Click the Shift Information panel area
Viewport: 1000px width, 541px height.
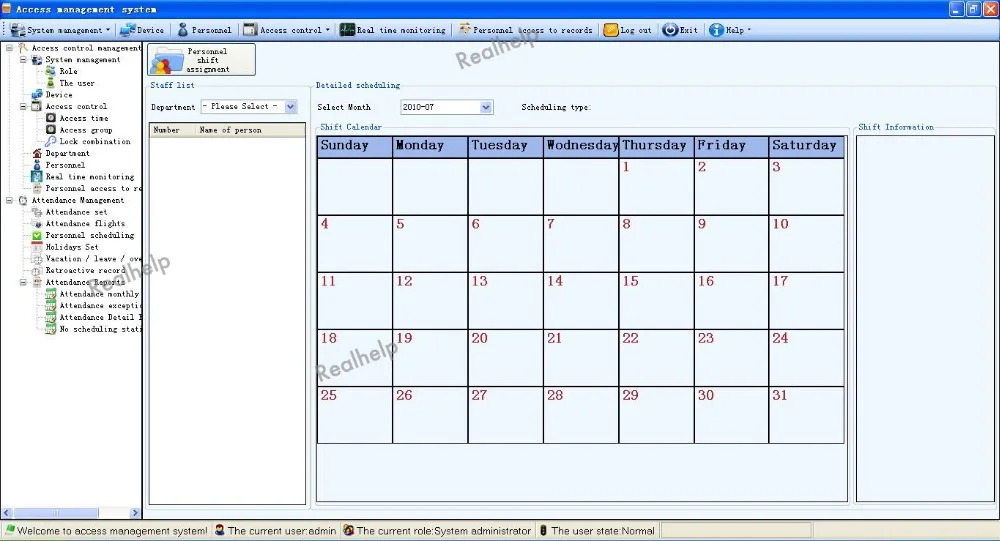coord(925,318)
